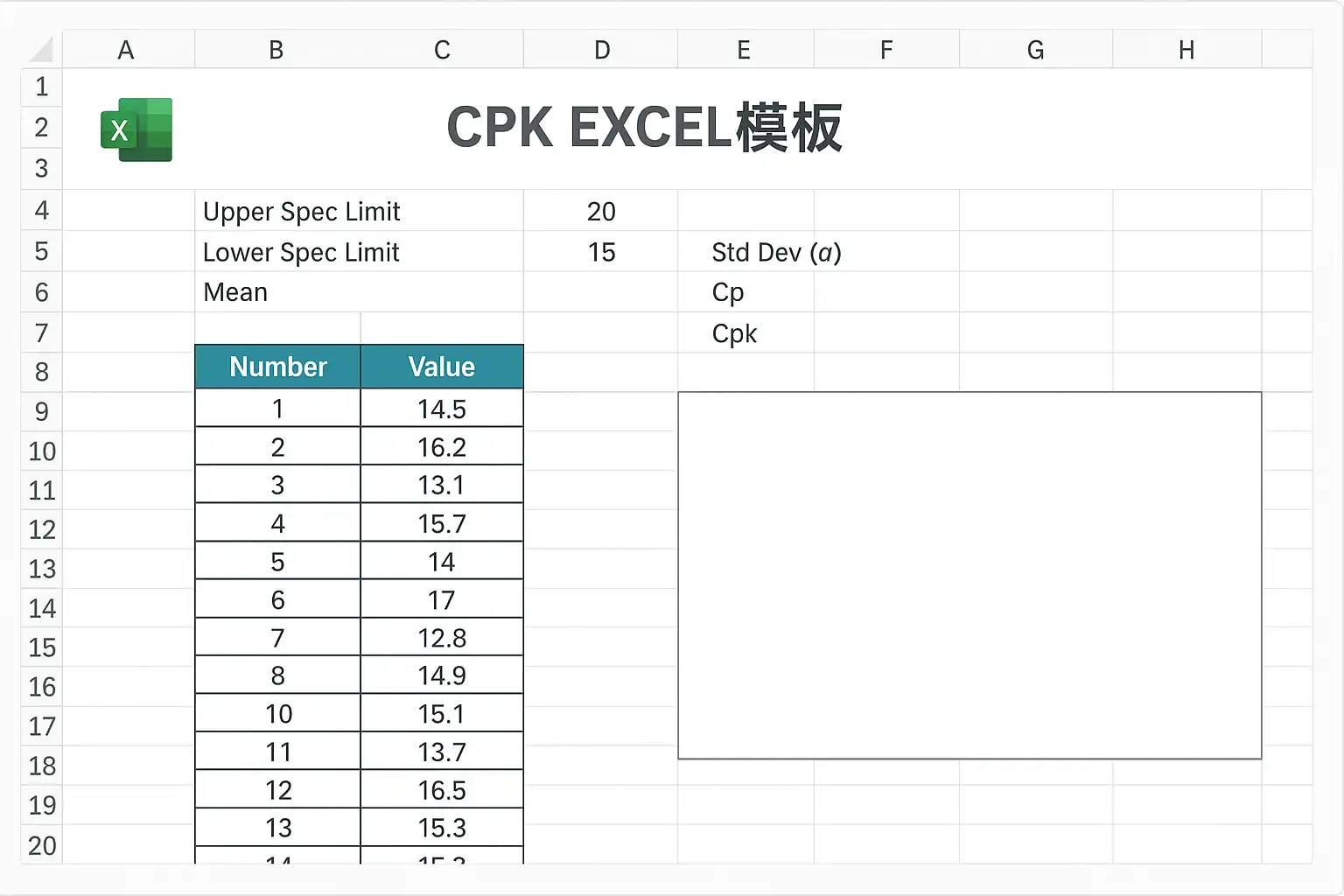Click the select-all corner triangle
Image resolution: width=1344 pixels, height=896 pixels.
pos(41,50)
